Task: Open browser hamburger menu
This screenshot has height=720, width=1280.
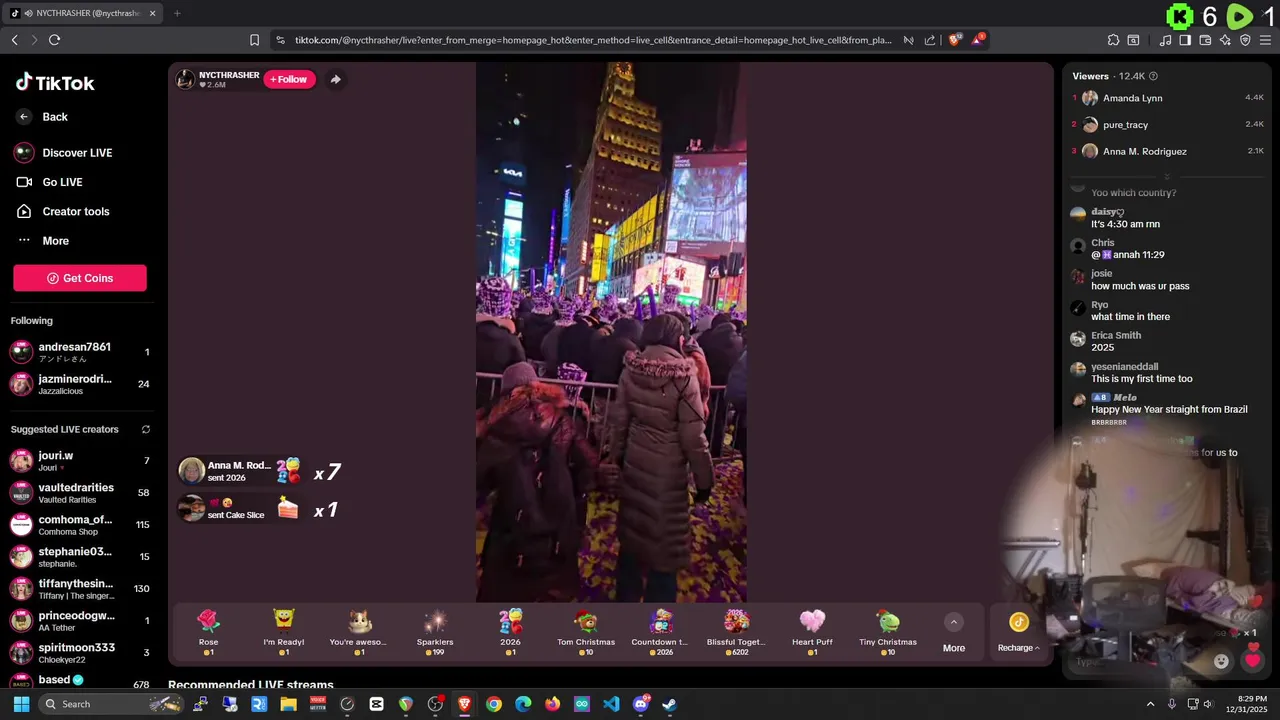Action: click(1265, 40)
